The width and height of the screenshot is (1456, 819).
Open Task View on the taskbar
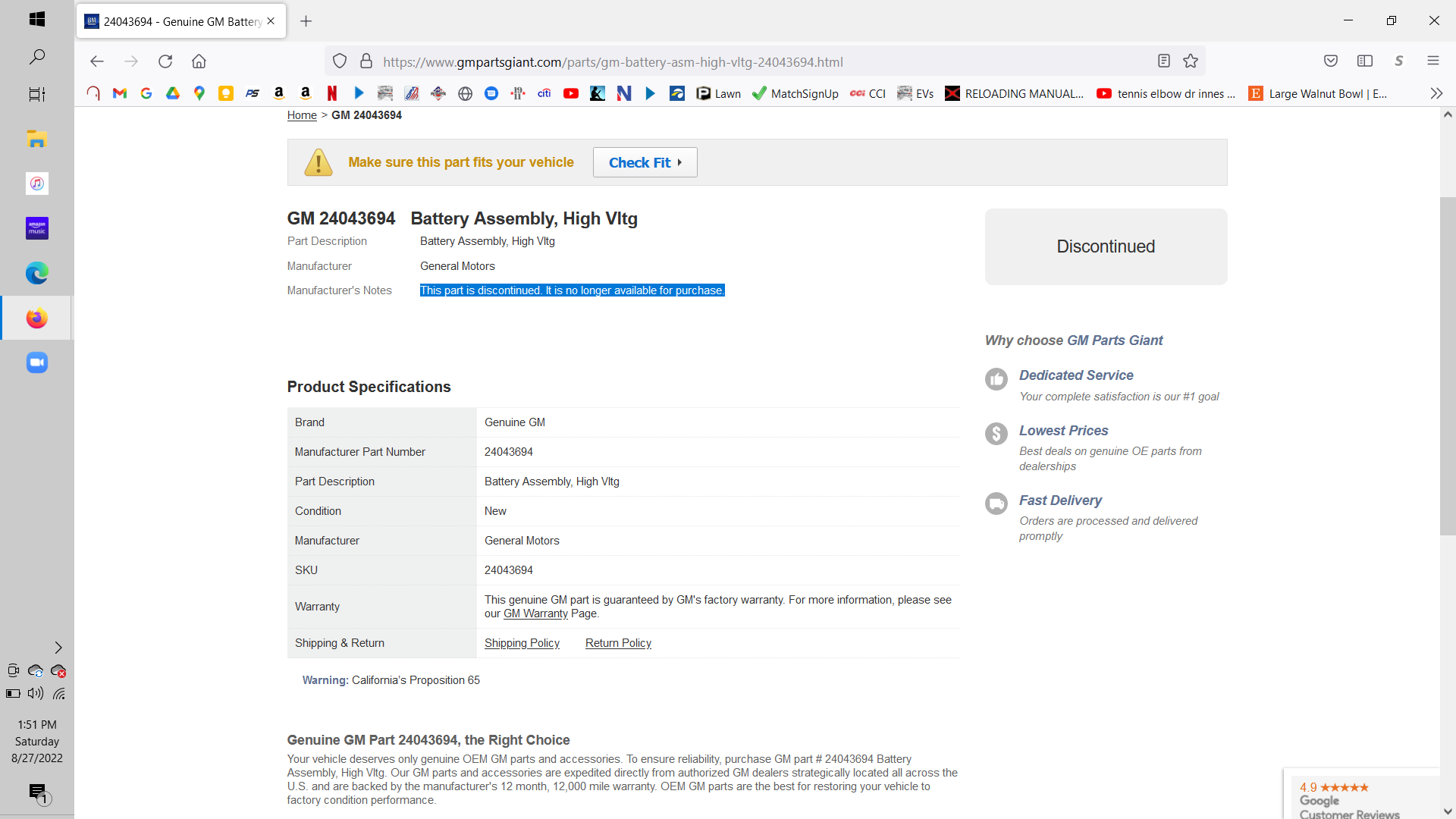point(36,94)
